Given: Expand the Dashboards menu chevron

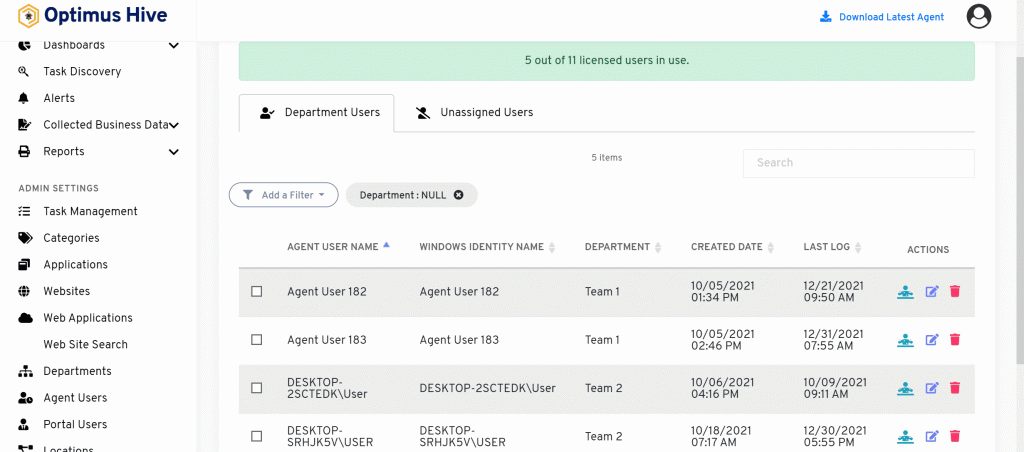Looking at the screenshot, I should pyautogui.click(x=174, y=45).
